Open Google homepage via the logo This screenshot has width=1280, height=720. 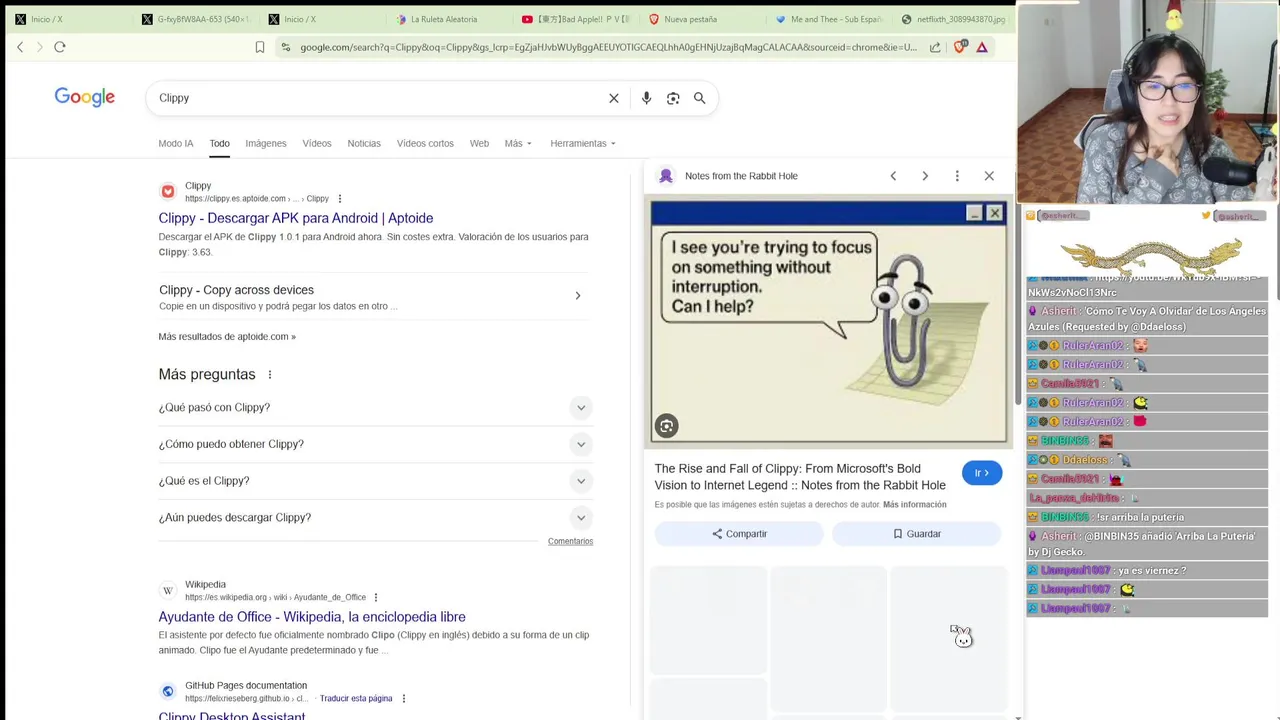click(85, 97)
